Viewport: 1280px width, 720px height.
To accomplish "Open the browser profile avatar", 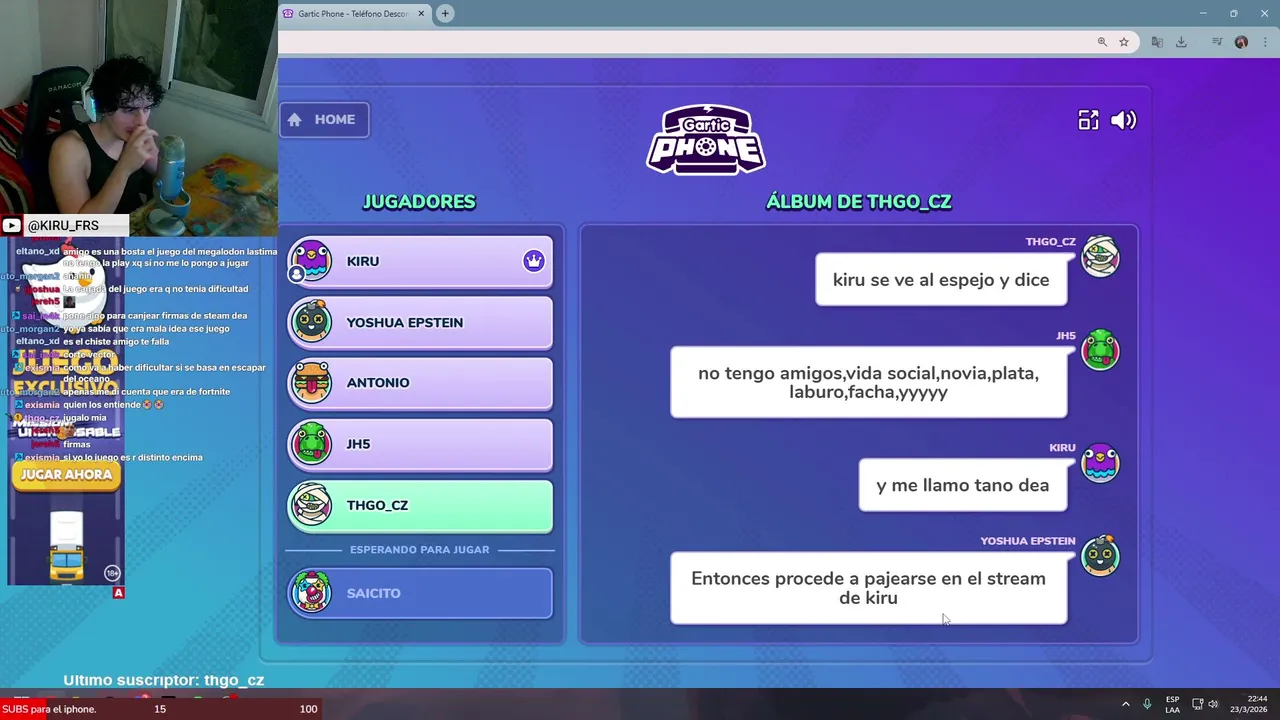I will pos(1241,42).
